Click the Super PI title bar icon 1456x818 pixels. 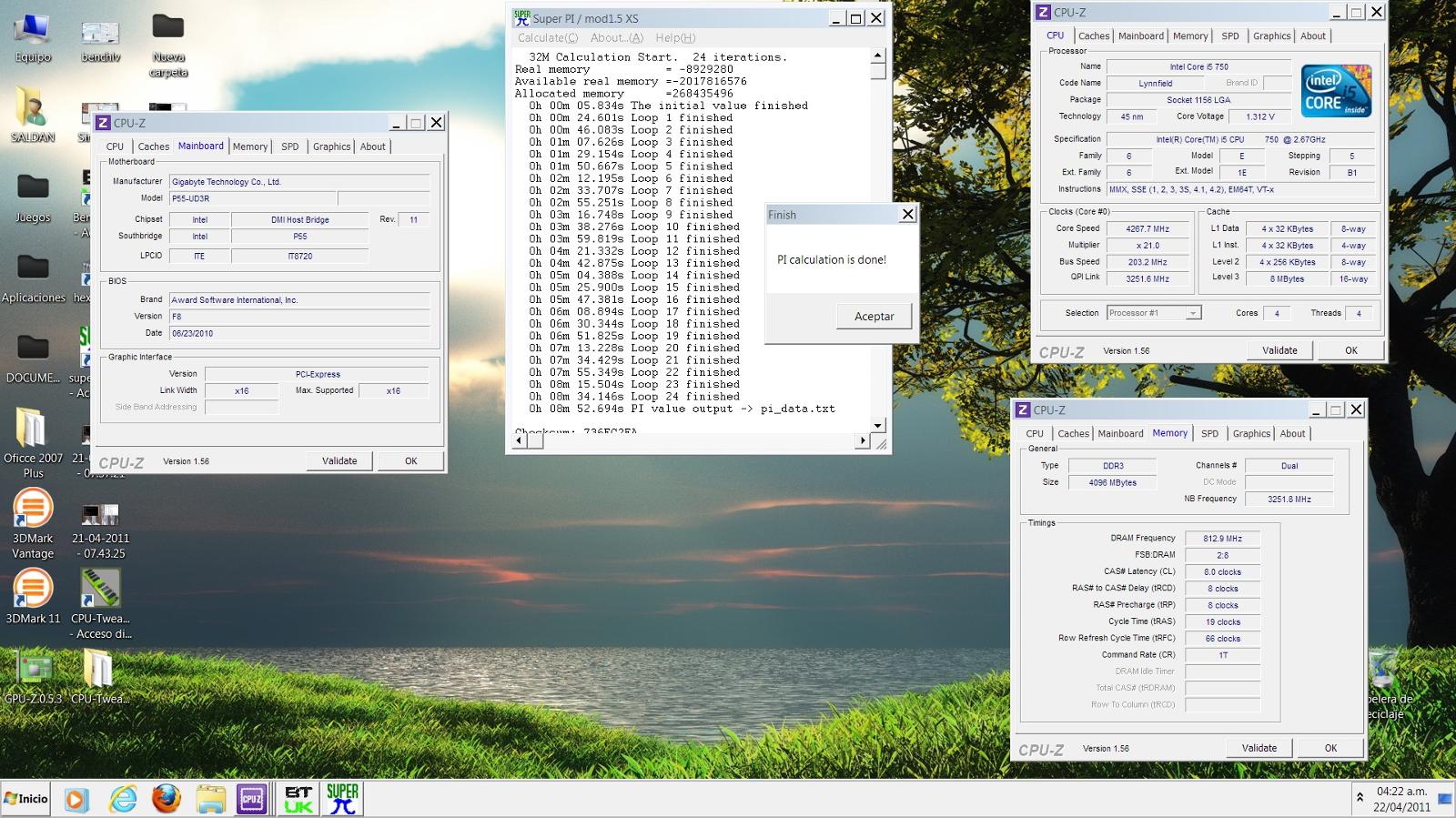pyautogui.click(x=521, y=17)
